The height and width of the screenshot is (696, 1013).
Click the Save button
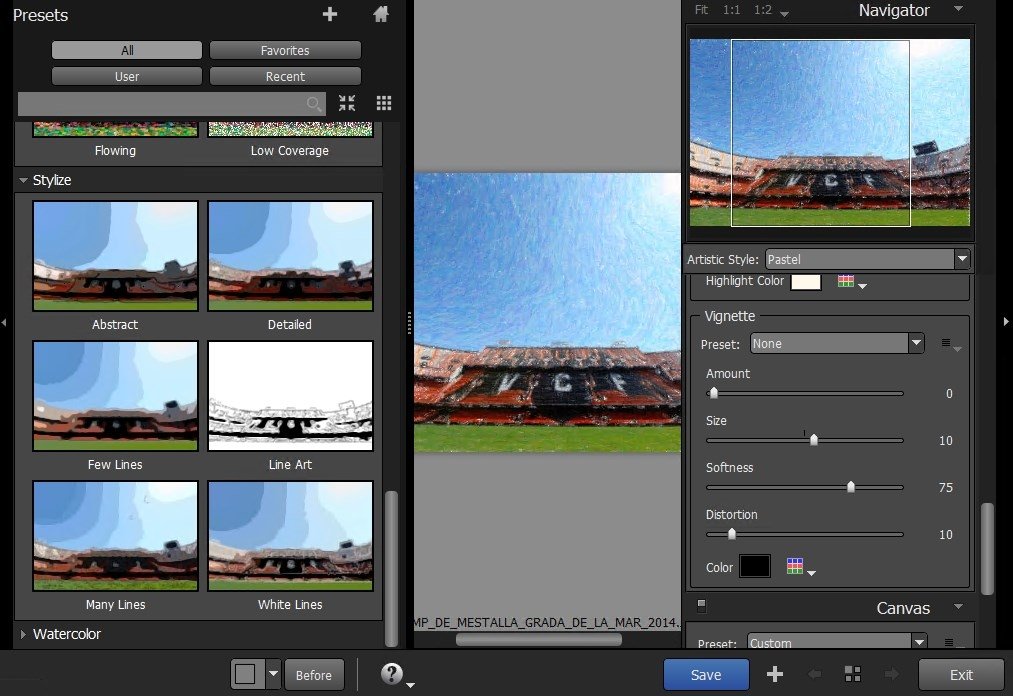[x=706, y=675]
